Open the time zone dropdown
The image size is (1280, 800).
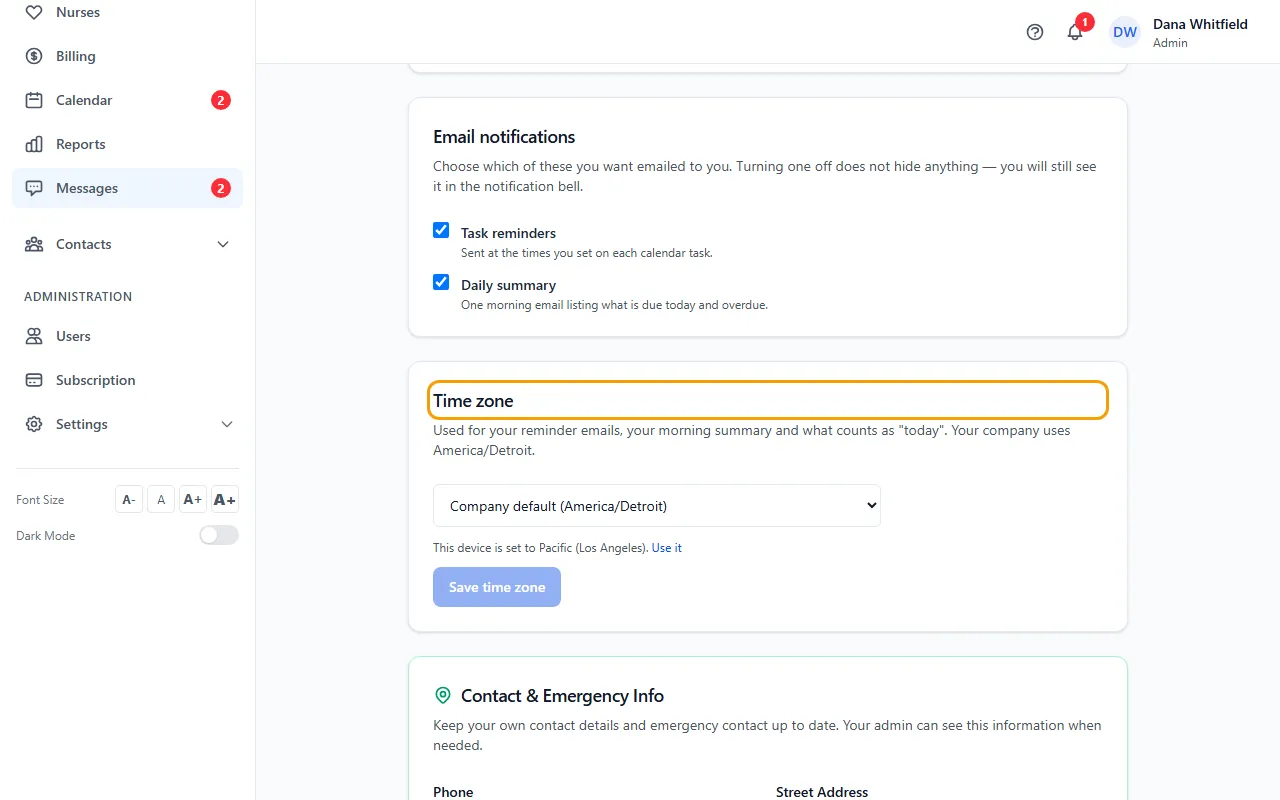pos(657,506)
